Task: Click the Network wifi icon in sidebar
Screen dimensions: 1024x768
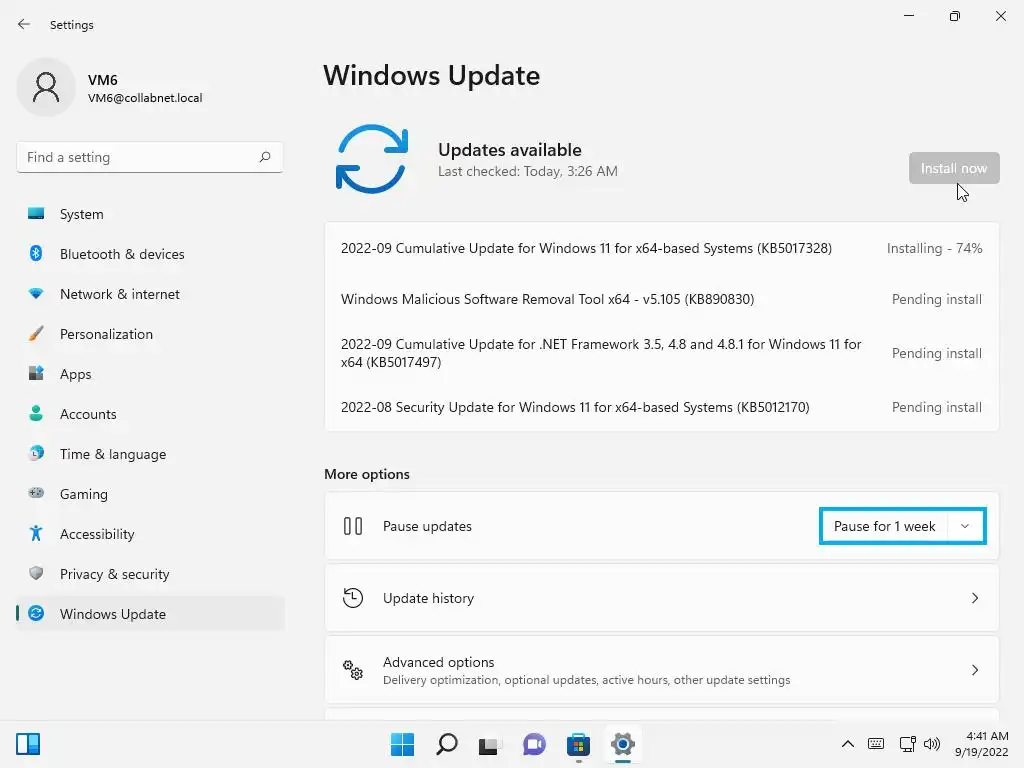Action: tap(36, 294)
